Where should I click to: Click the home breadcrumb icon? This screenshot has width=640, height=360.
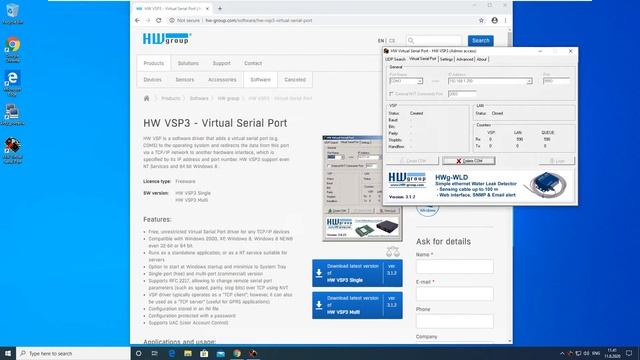click(x=147, y=98)
